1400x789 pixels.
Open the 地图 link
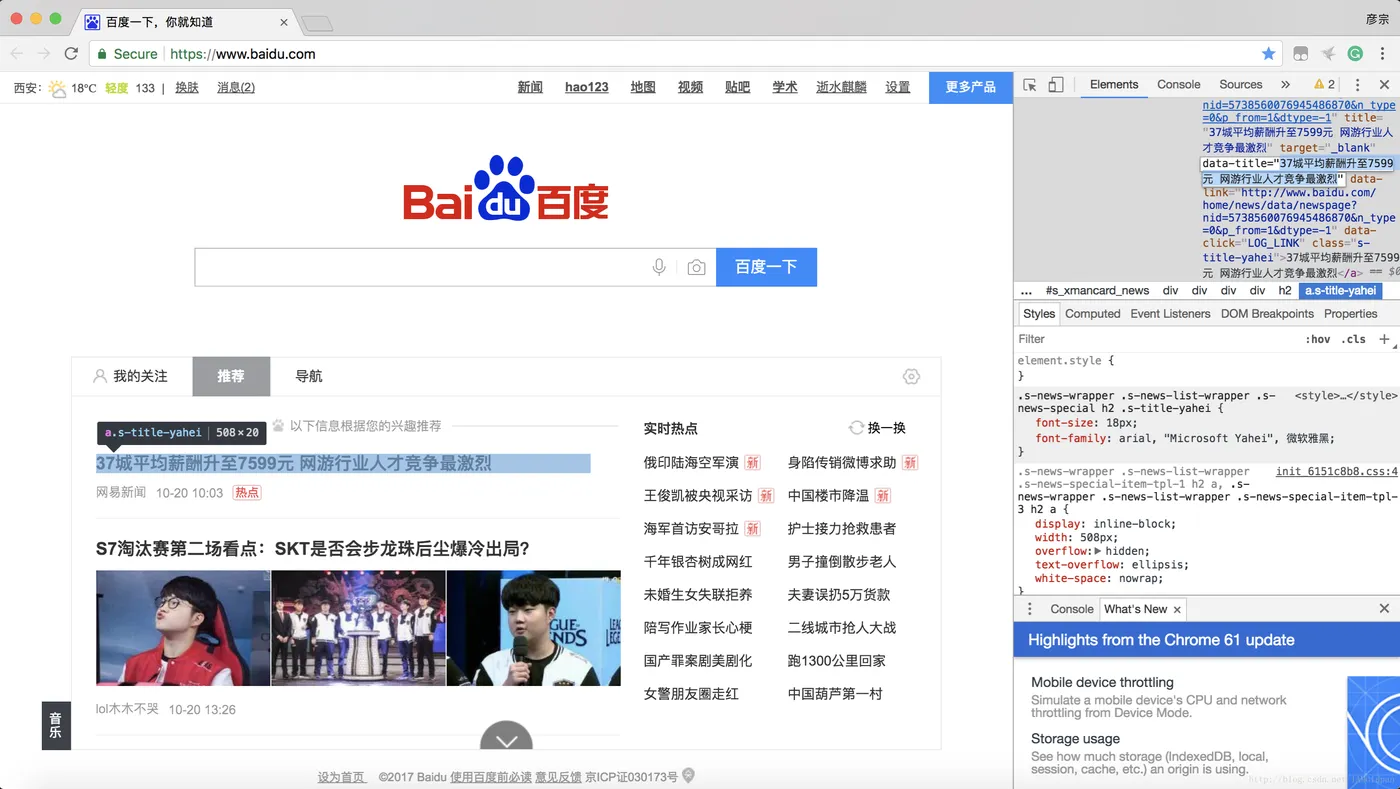point(643,88)
